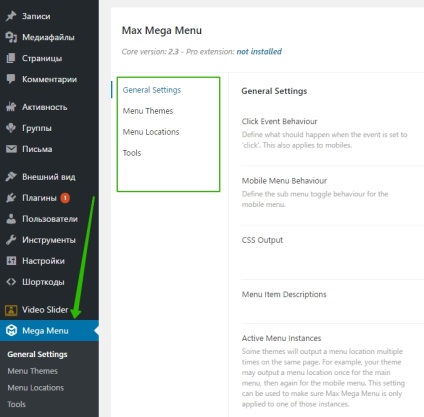The height and width of the screenshot is (417, 424).
Task: Click the Mega Menu cube icon
Action: coord(11,331)
